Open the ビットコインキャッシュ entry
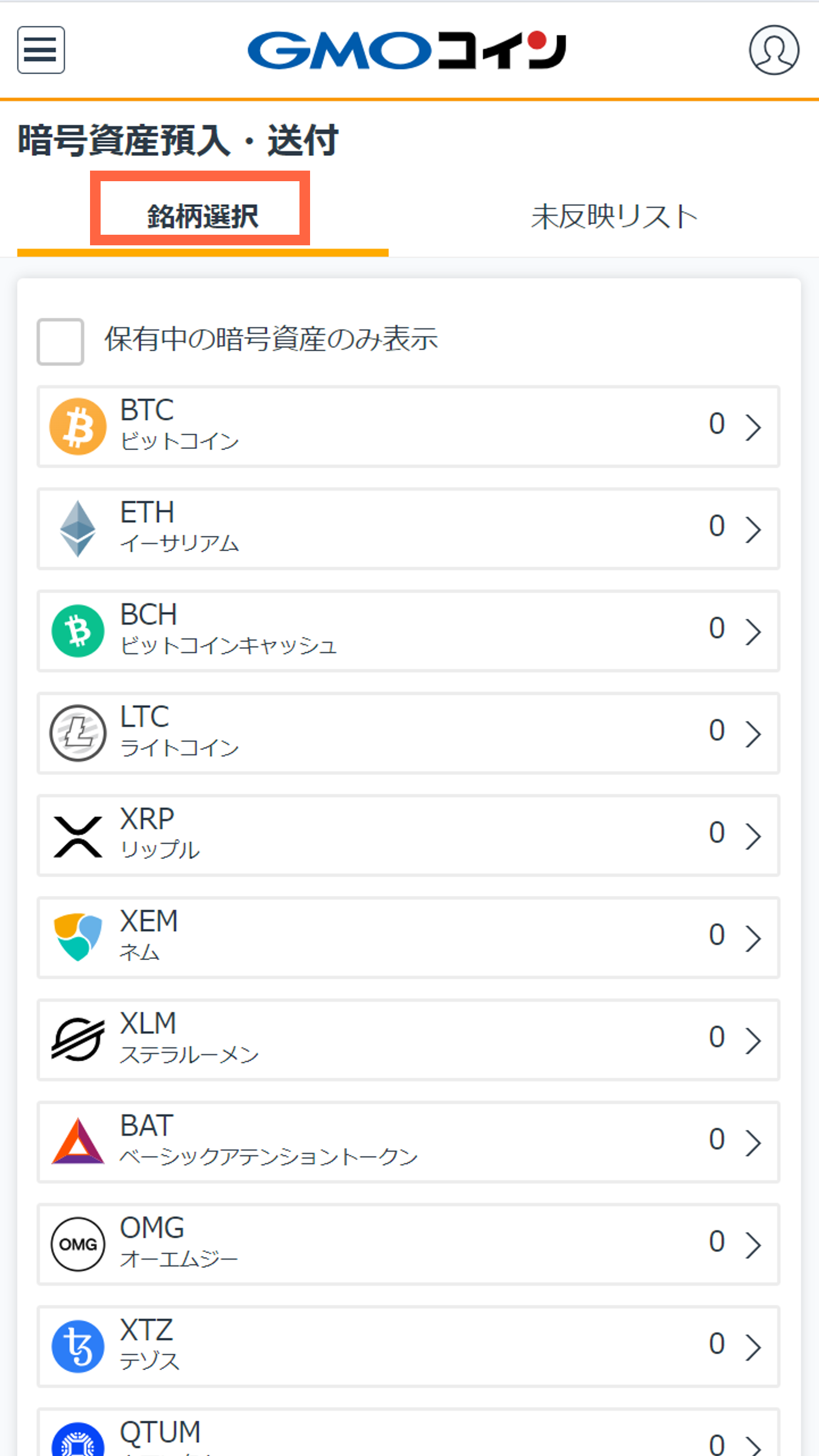The image size is (819, 1456). (x=408, y=631)
